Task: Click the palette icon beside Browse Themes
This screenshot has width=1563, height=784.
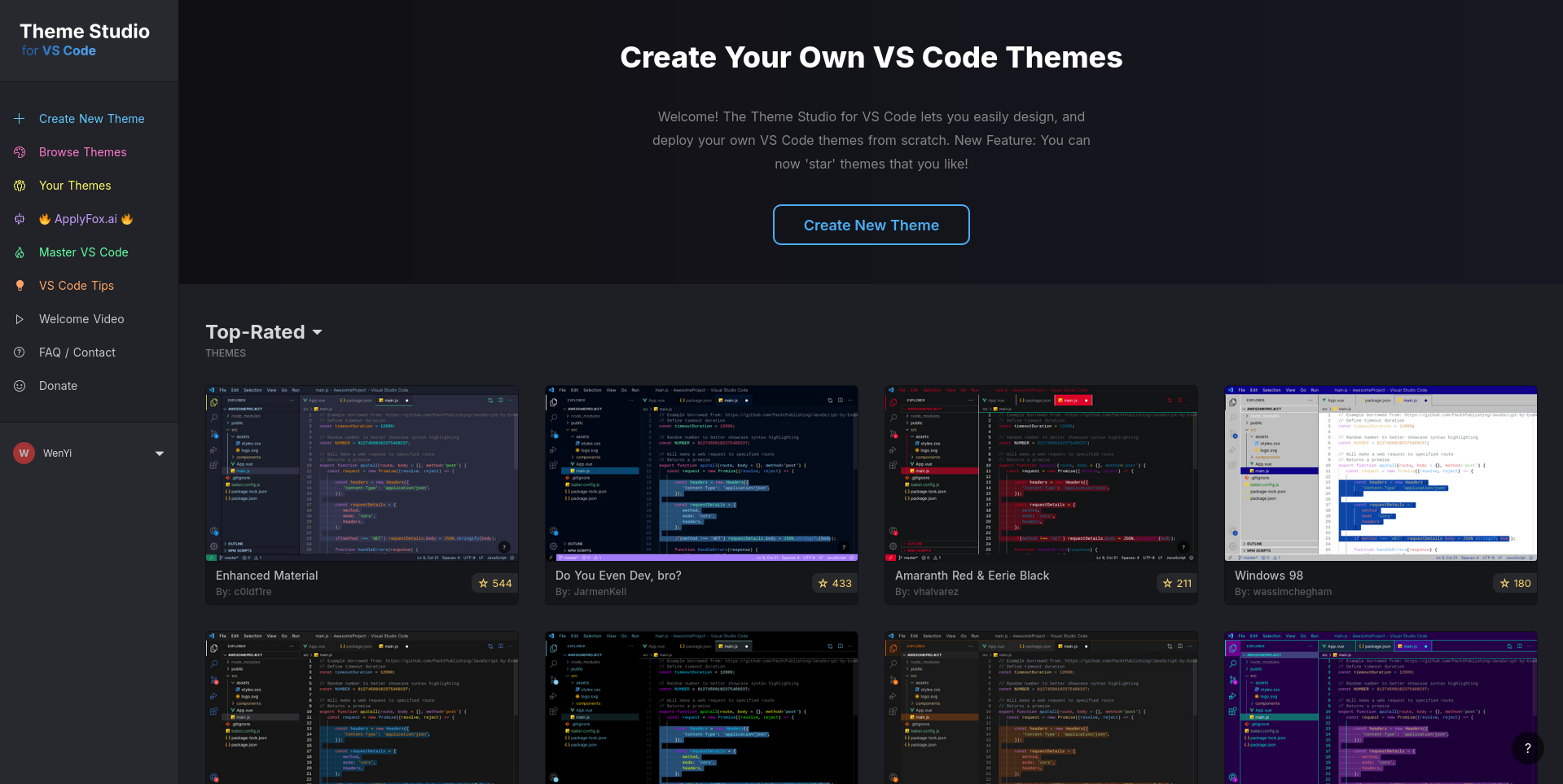Action: [20, 152]
